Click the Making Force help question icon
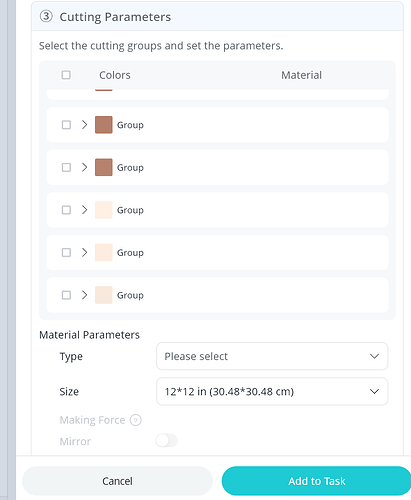 click(136, 420)
